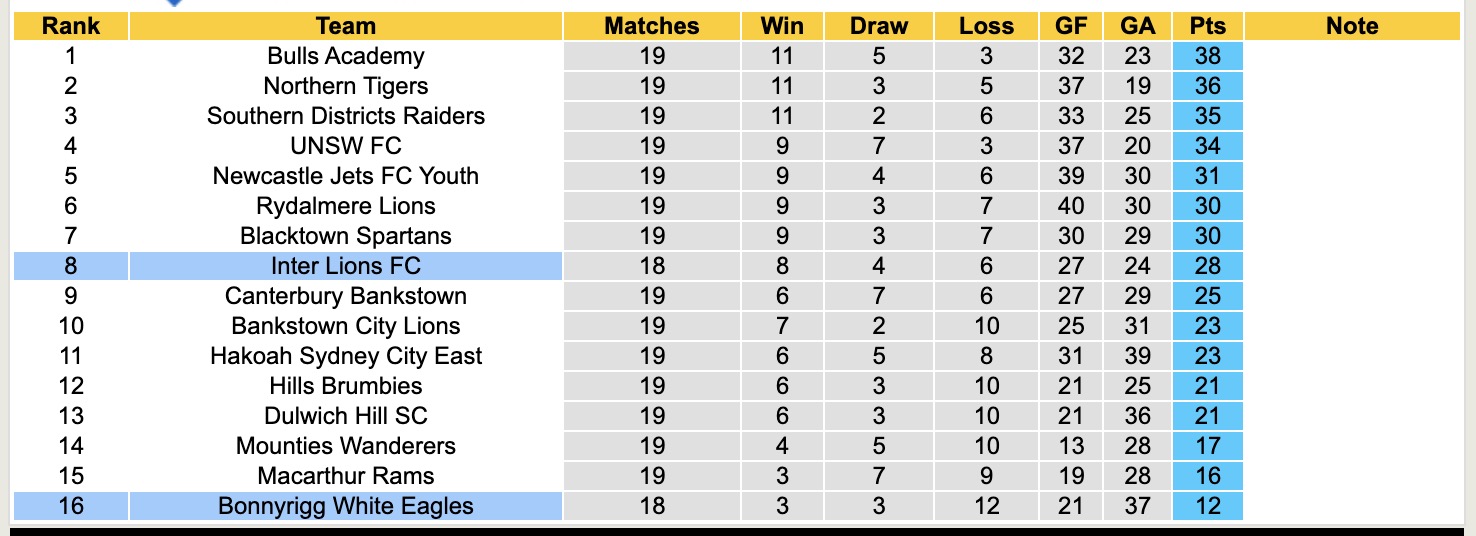Click the Loss column header

coord(986,26)
